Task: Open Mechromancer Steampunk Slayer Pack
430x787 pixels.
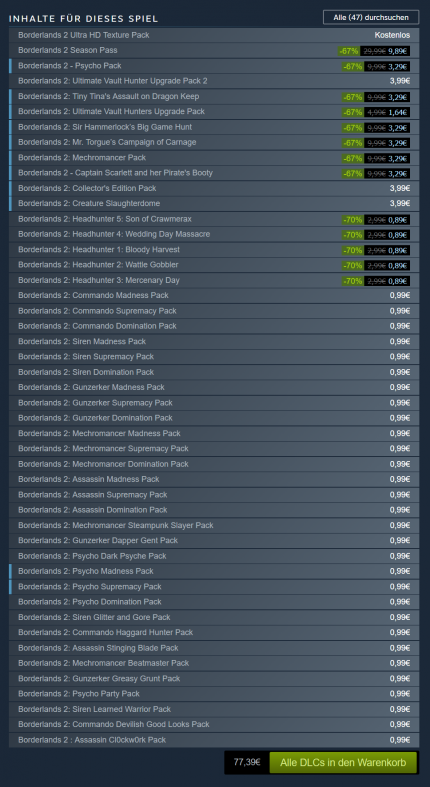Action: click(x=214, y=526)
